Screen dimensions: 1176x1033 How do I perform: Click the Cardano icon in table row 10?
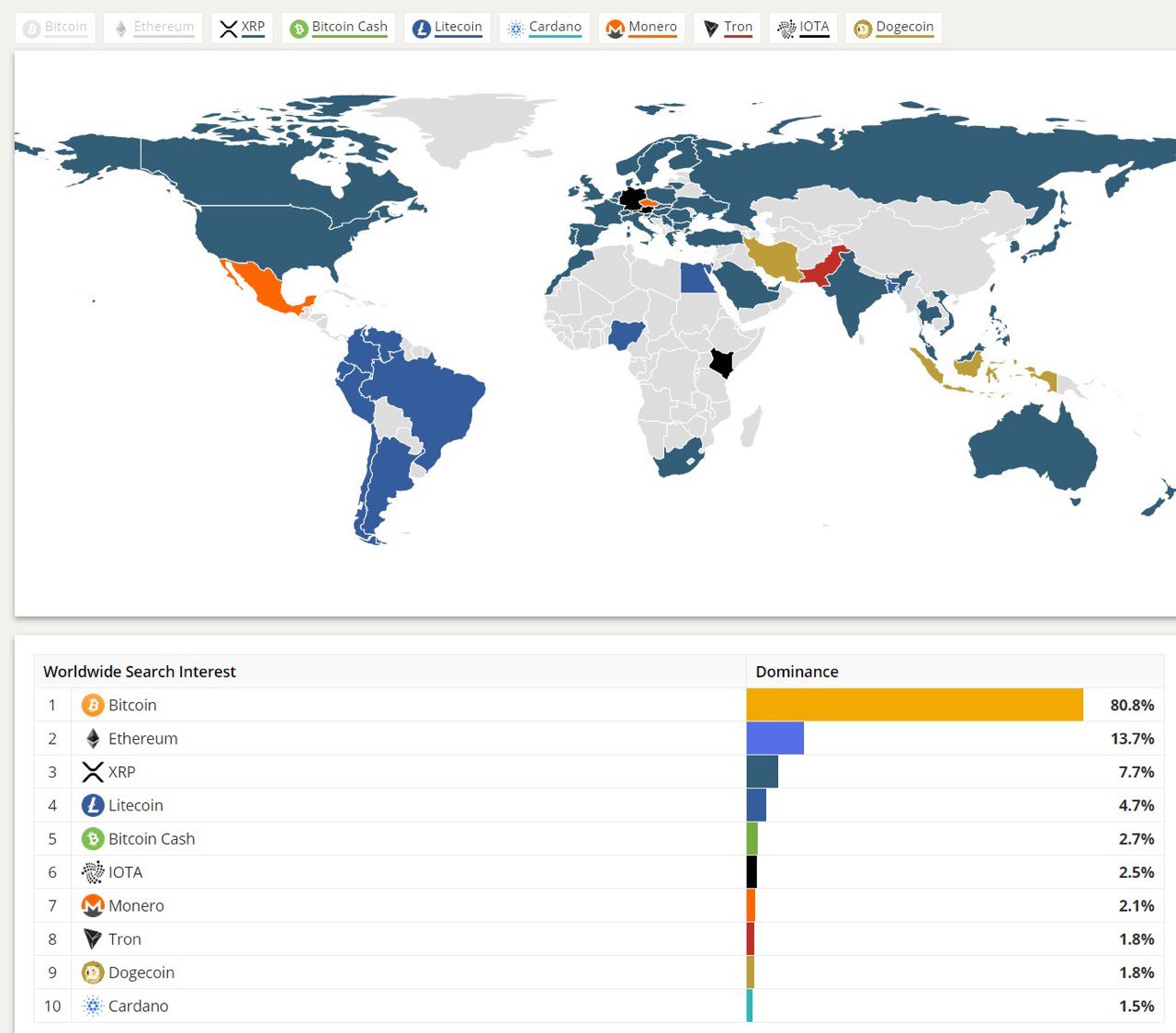pyautogui.click(x=93, y=1005)
